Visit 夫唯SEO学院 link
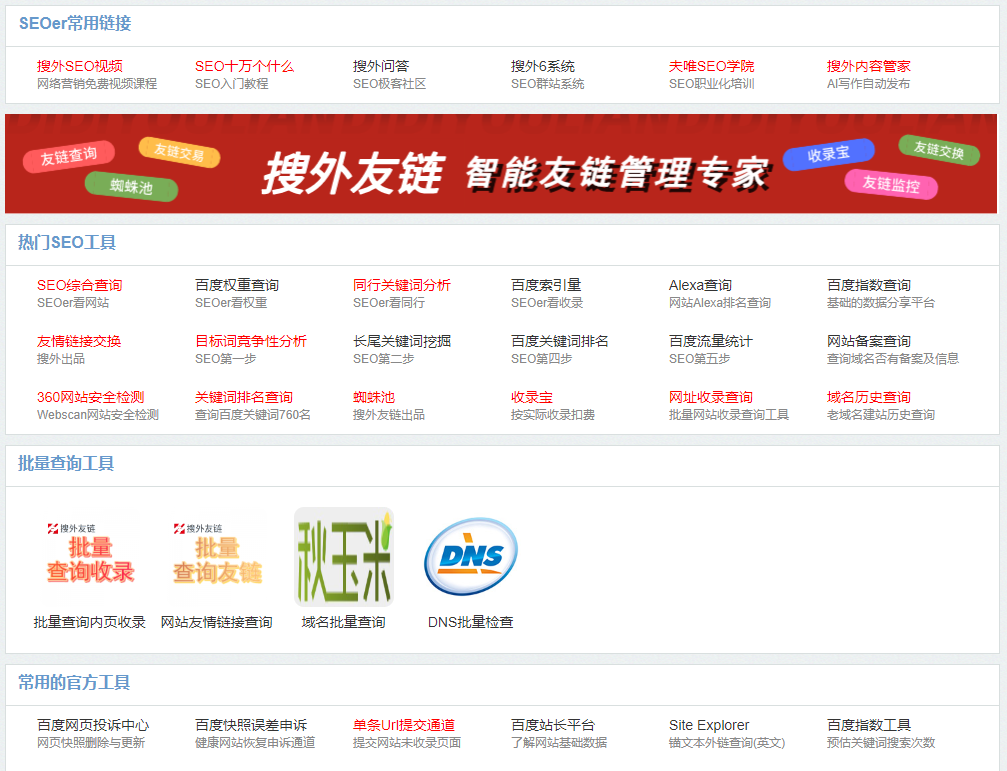This screenshot has width=1007, height=771. pyautogui.click(x=712, y=66)
